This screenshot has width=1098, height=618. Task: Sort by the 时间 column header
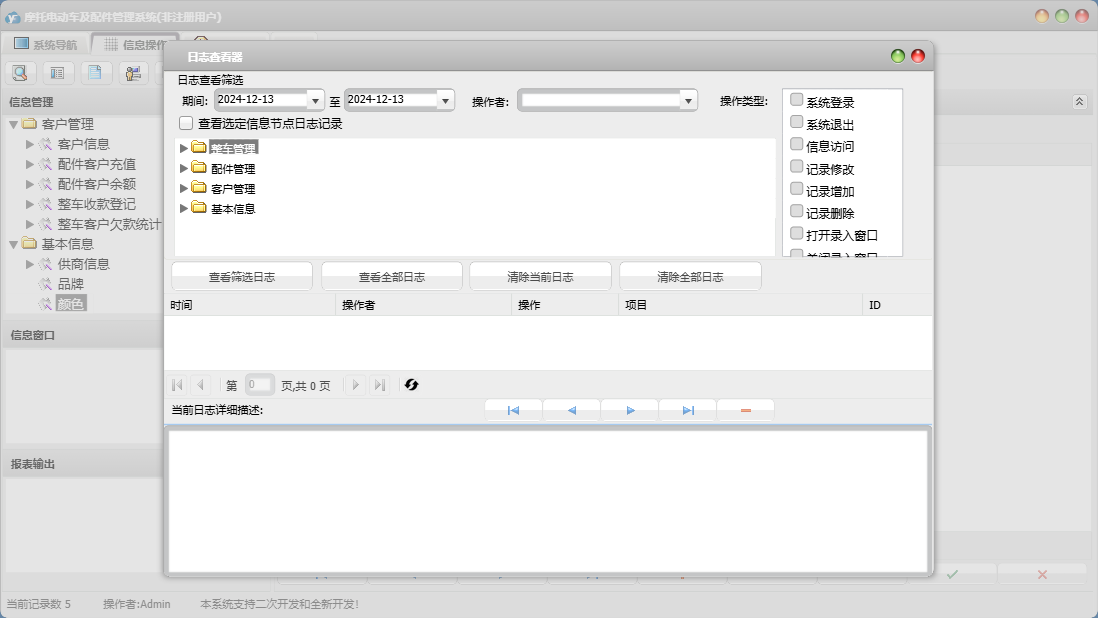coord(250,305)
